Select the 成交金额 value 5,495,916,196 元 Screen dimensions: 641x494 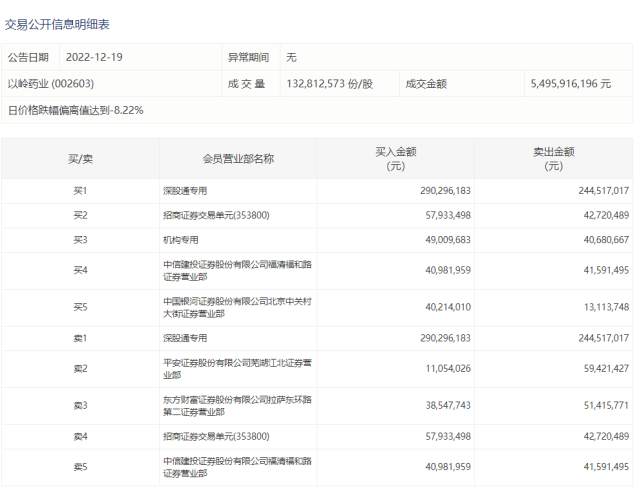[x=570, y=84]
